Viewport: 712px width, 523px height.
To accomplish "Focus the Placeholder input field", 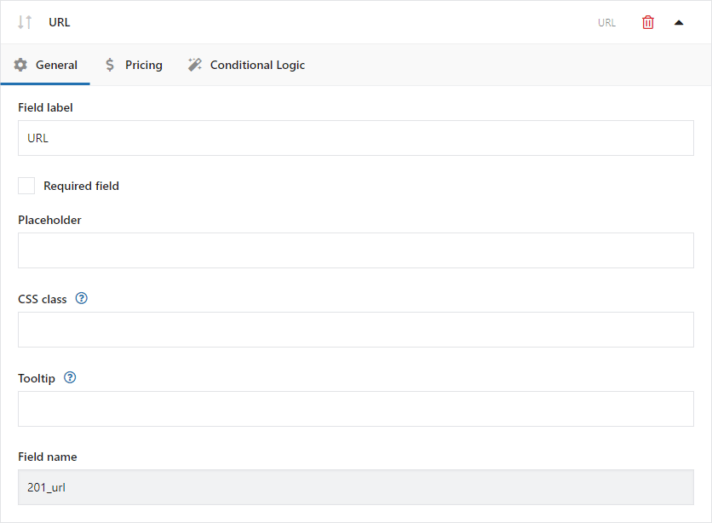I will tap(356, 250).
